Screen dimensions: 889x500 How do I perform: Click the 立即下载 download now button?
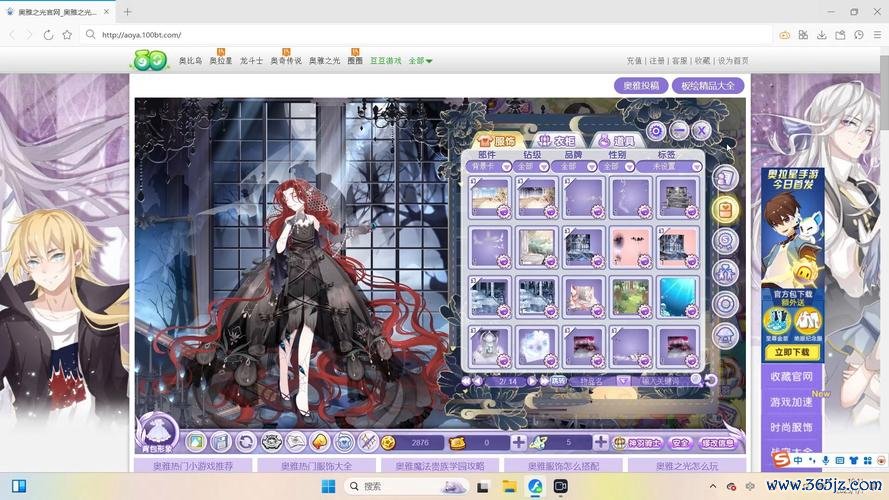coord(792,352)
